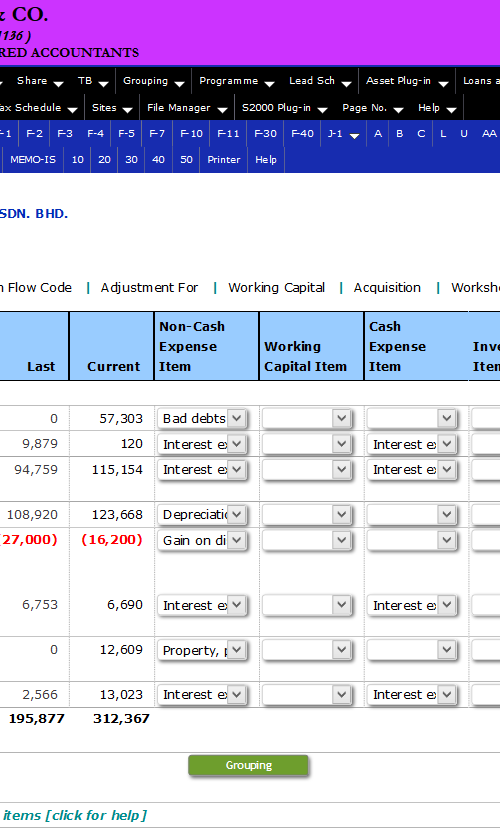Expand the Bad debts non-cash dropdown
Image resolution: width=500 pixels, height=831 pixels.
pyautogui.click(x=202, y=419)
